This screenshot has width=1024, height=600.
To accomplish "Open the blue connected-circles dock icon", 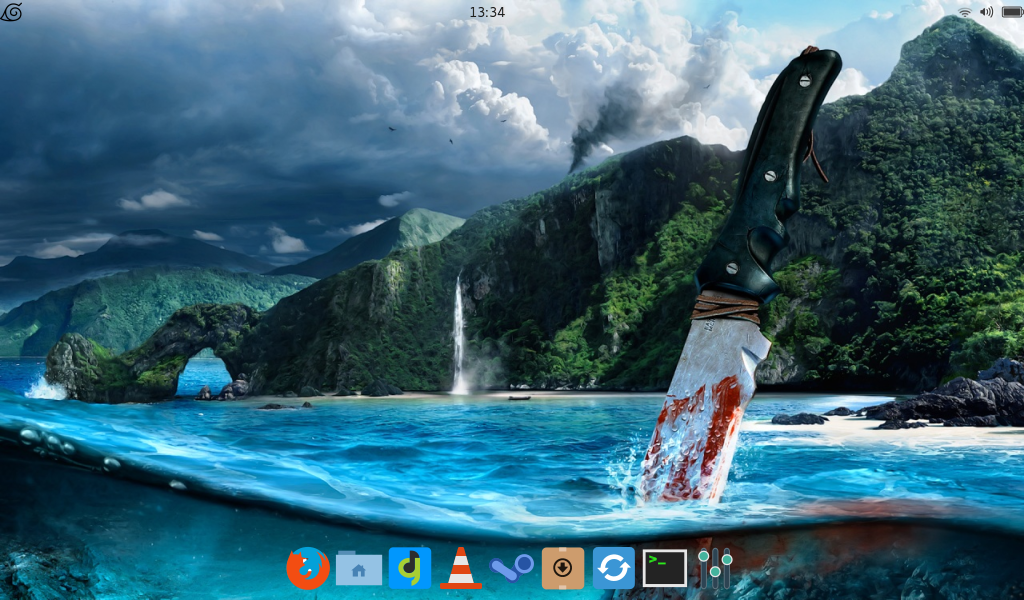I will (x=511, y=568).
